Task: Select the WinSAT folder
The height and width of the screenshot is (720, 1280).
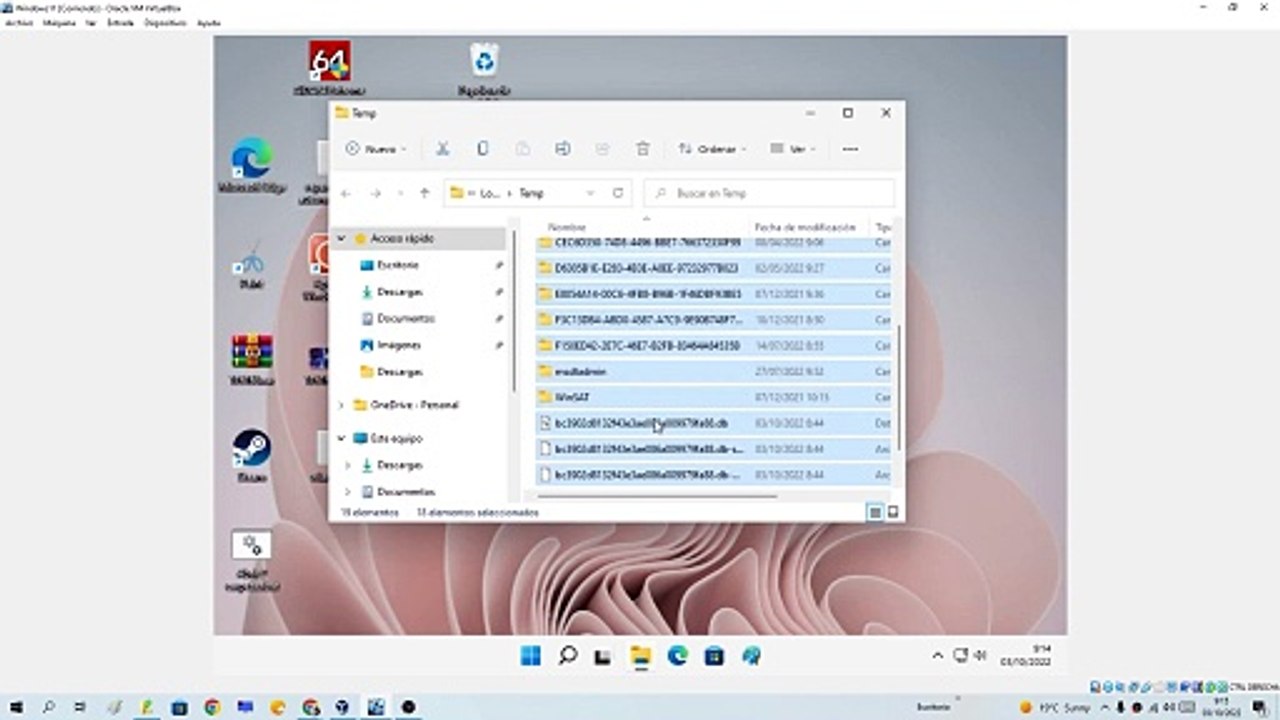Action: (x=713, y=397)
